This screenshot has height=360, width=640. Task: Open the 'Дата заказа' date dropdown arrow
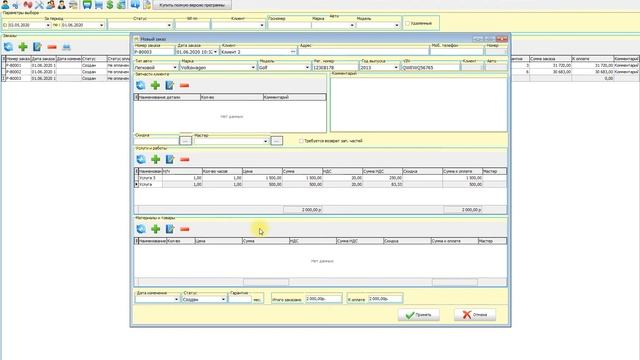216,52
